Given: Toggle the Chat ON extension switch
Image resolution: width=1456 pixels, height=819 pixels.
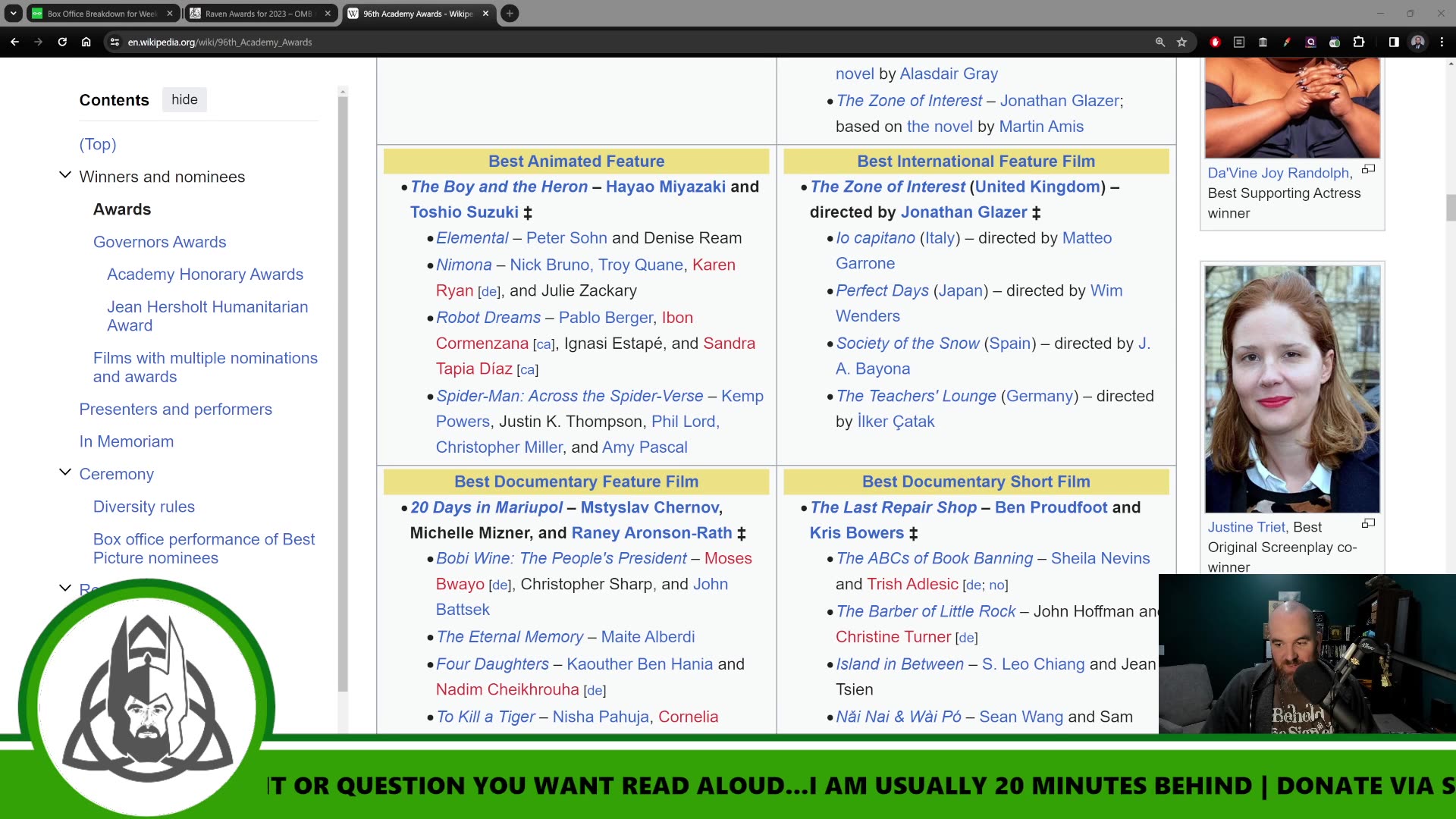Looking at the screenshot, I should 1335,42.
